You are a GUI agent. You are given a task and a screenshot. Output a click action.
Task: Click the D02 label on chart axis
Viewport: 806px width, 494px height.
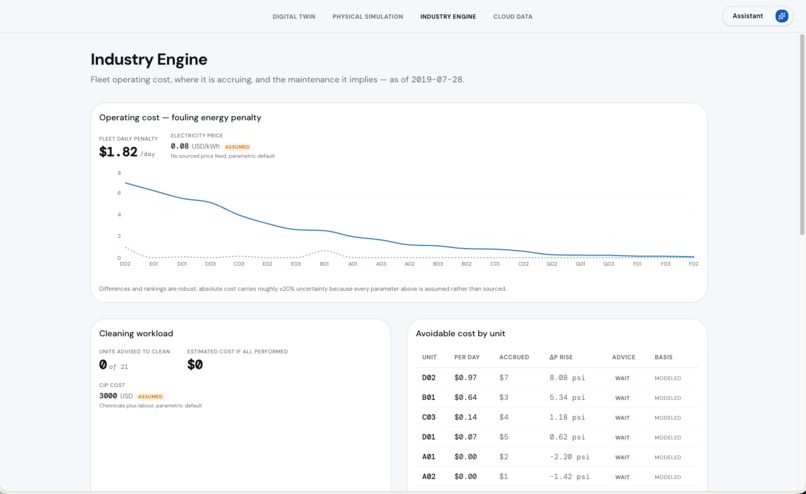(x=125, y=264)
